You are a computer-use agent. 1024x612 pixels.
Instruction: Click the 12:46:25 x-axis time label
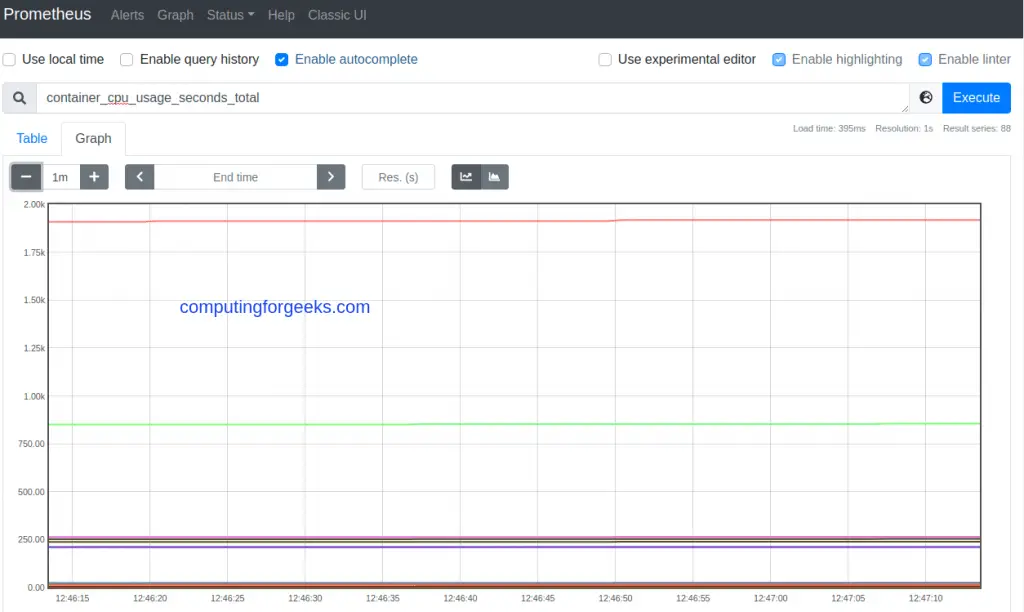click(227, 598)
